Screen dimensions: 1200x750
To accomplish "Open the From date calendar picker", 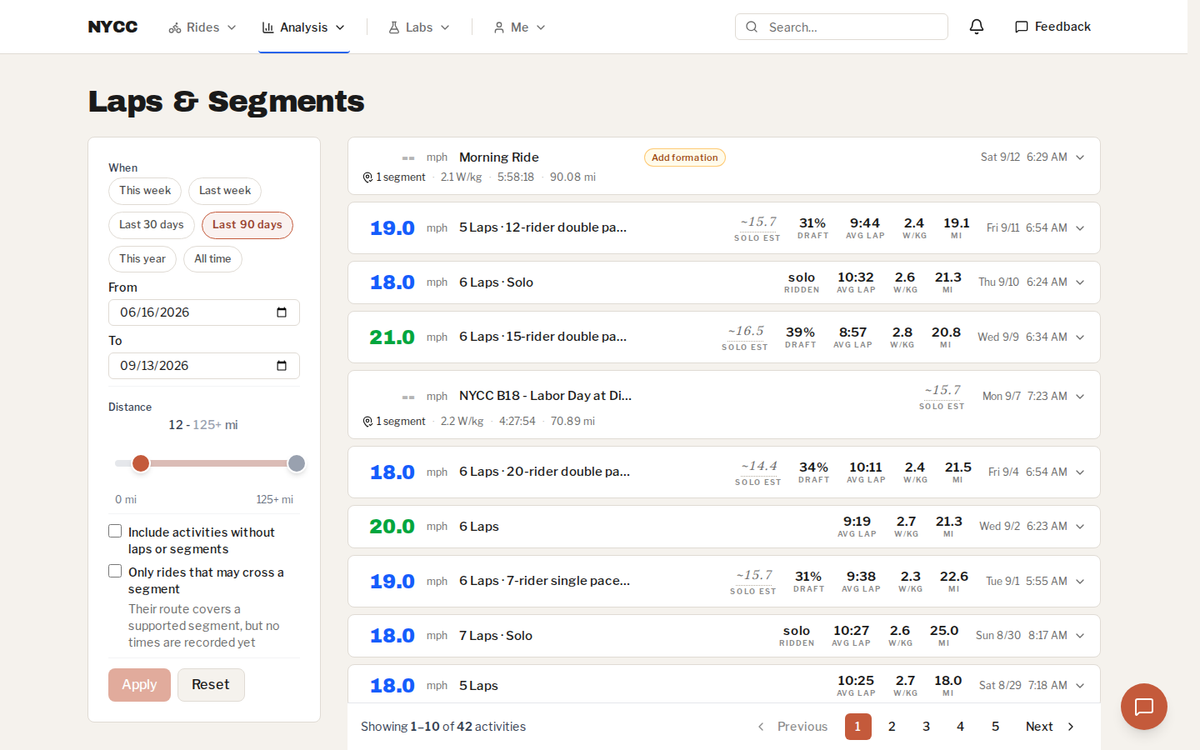I will point(282,312).
